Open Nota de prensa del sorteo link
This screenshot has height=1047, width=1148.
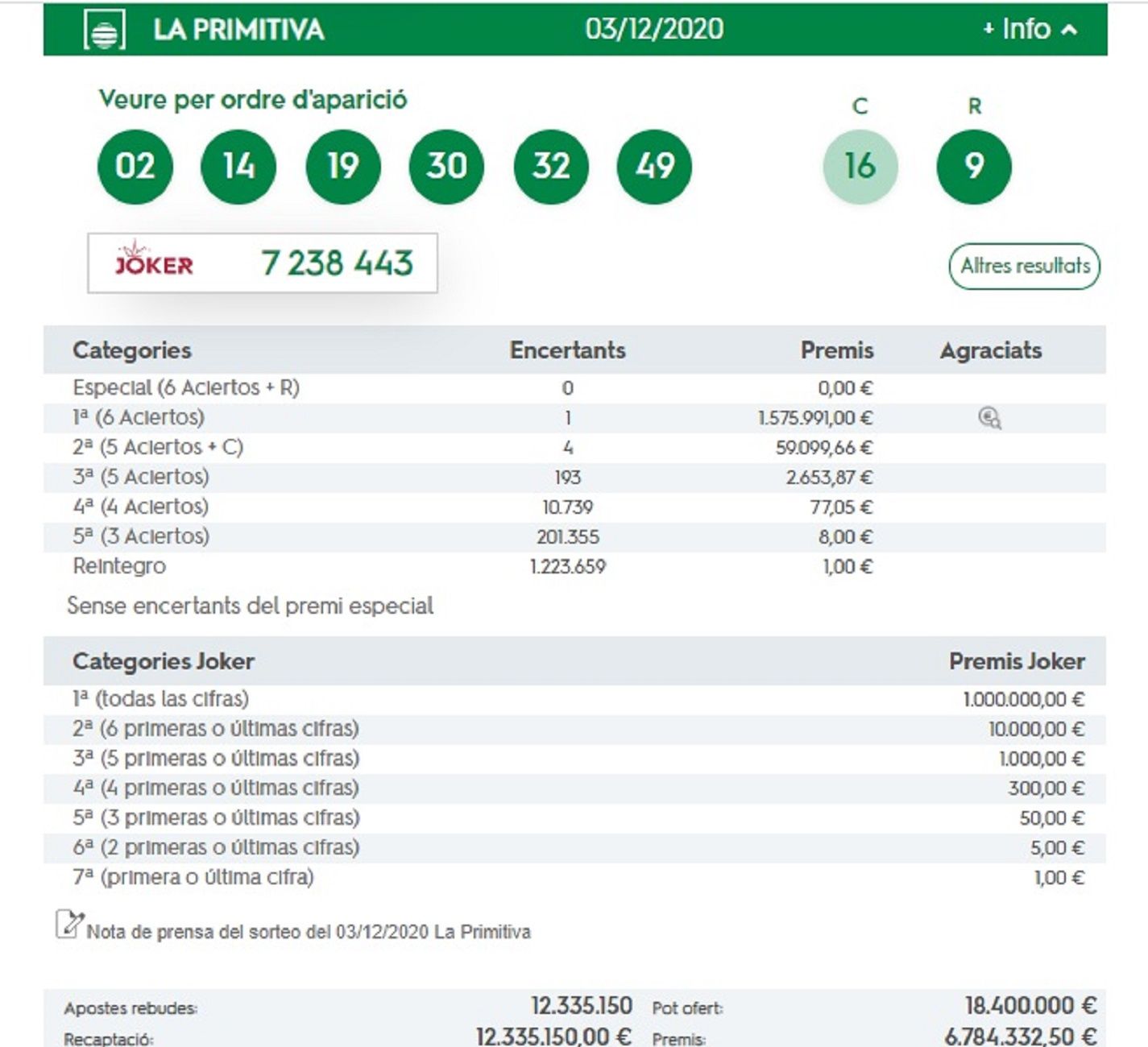point(309,932)
